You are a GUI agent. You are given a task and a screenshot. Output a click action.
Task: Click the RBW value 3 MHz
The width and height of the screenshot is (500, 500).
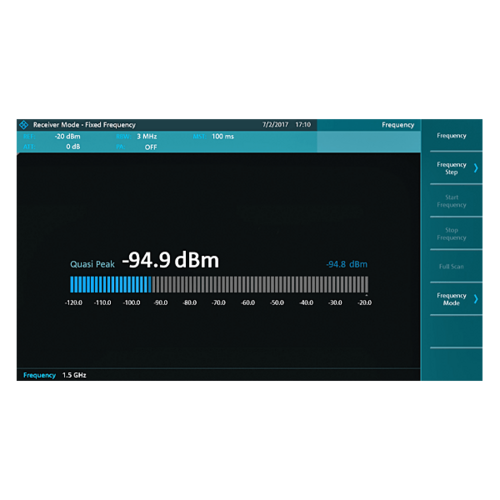(147, 136)
